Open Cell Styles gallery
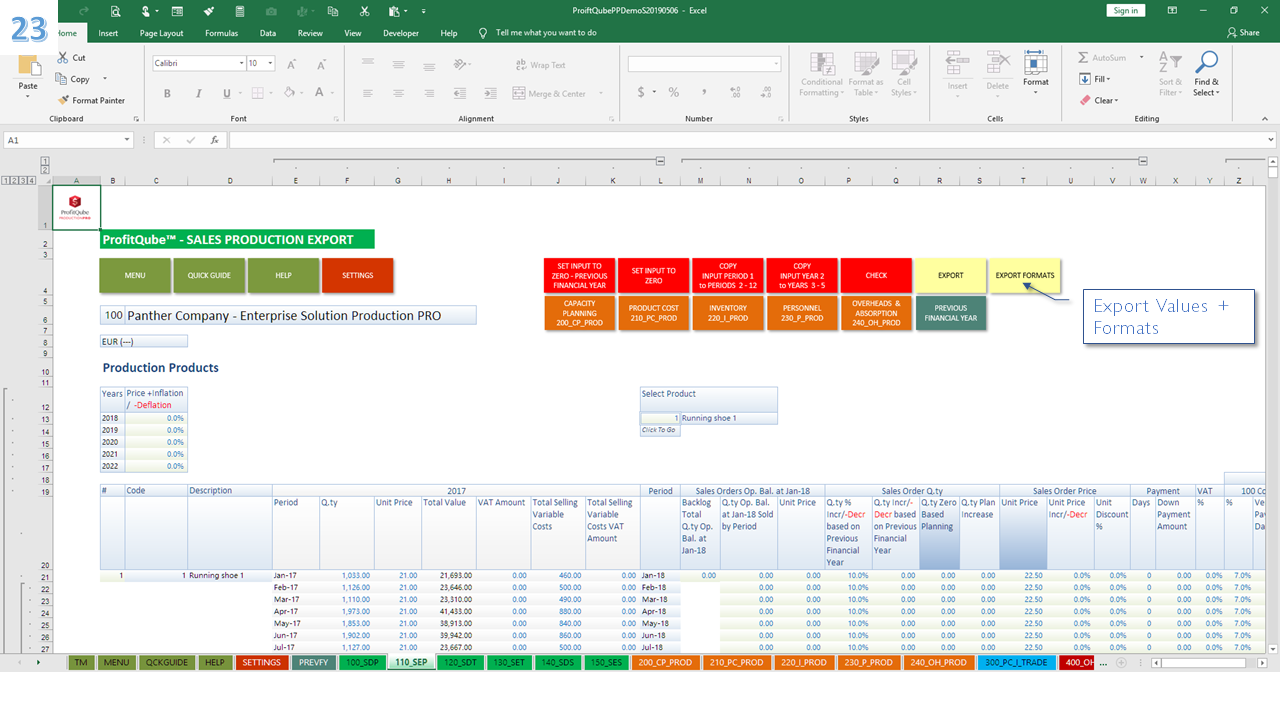The image size is (1280, 720). [903, 74]
